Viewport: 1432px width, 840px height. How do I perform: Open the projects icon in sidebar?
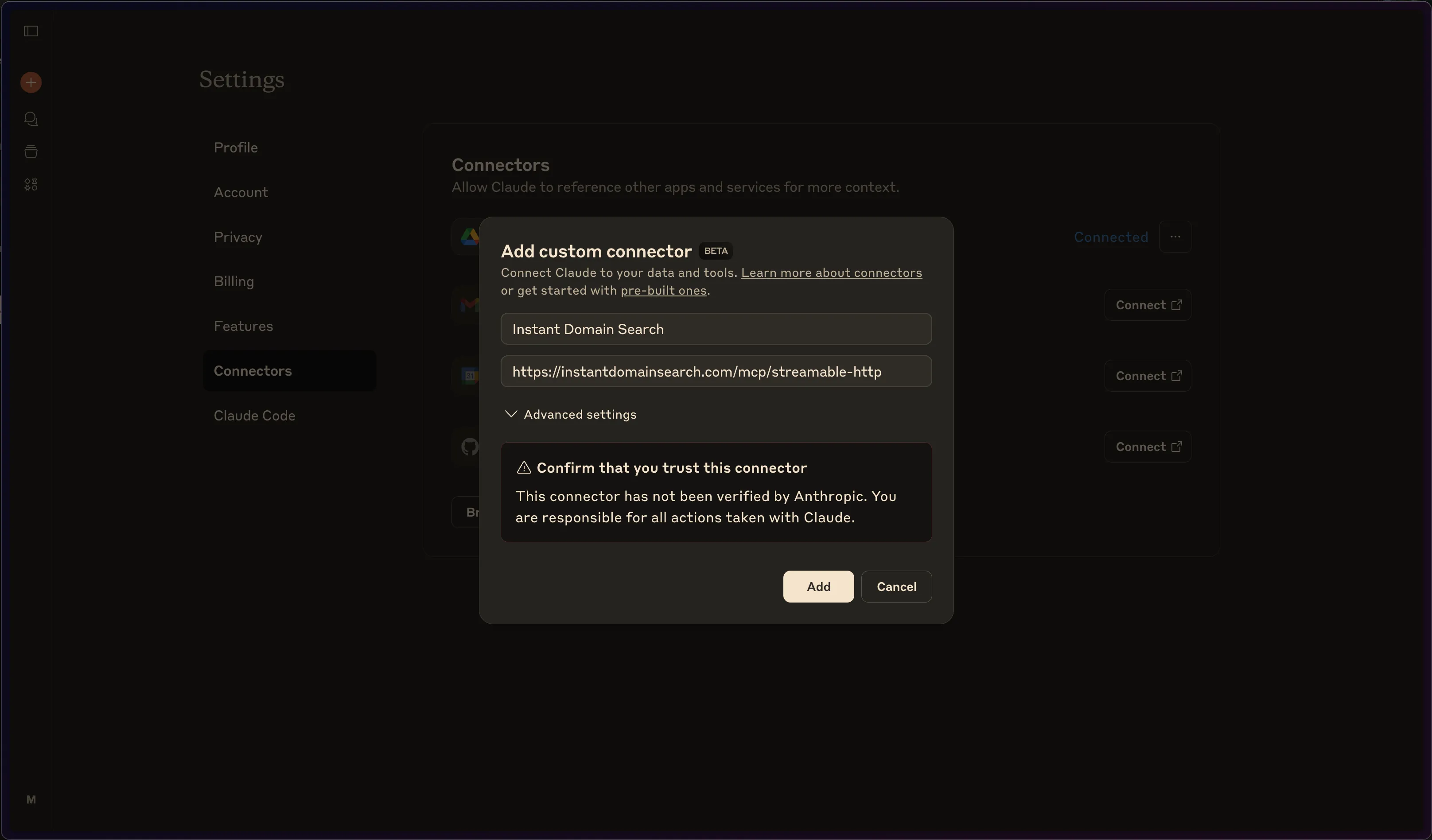coord(31,151)
